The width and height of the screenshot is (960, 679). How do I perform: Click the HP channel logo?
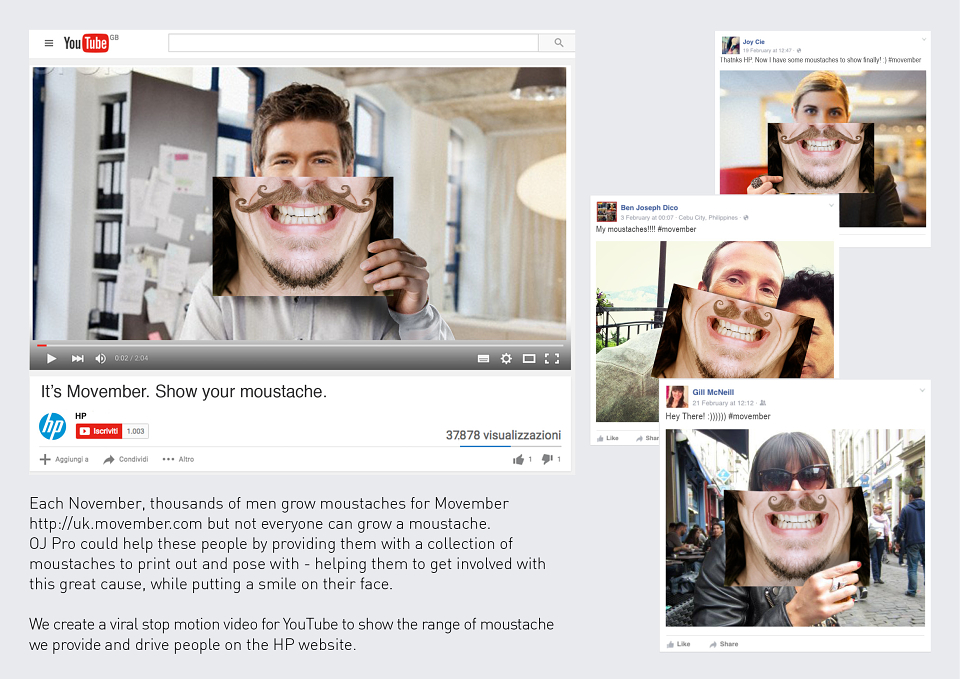(x=53, y=427)
